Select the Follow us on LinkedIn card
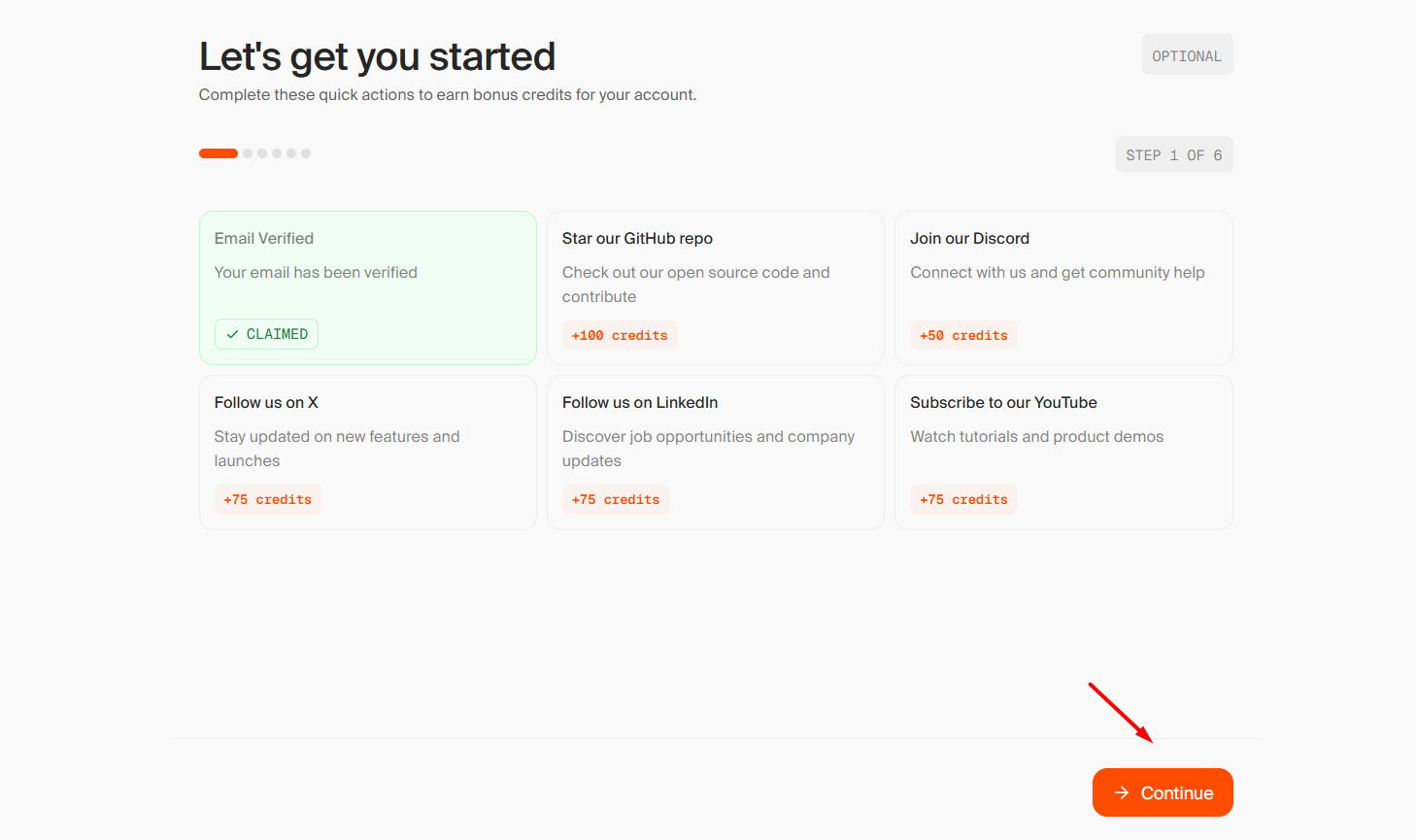Screen dimensions: 1416x840 point(716,453)
